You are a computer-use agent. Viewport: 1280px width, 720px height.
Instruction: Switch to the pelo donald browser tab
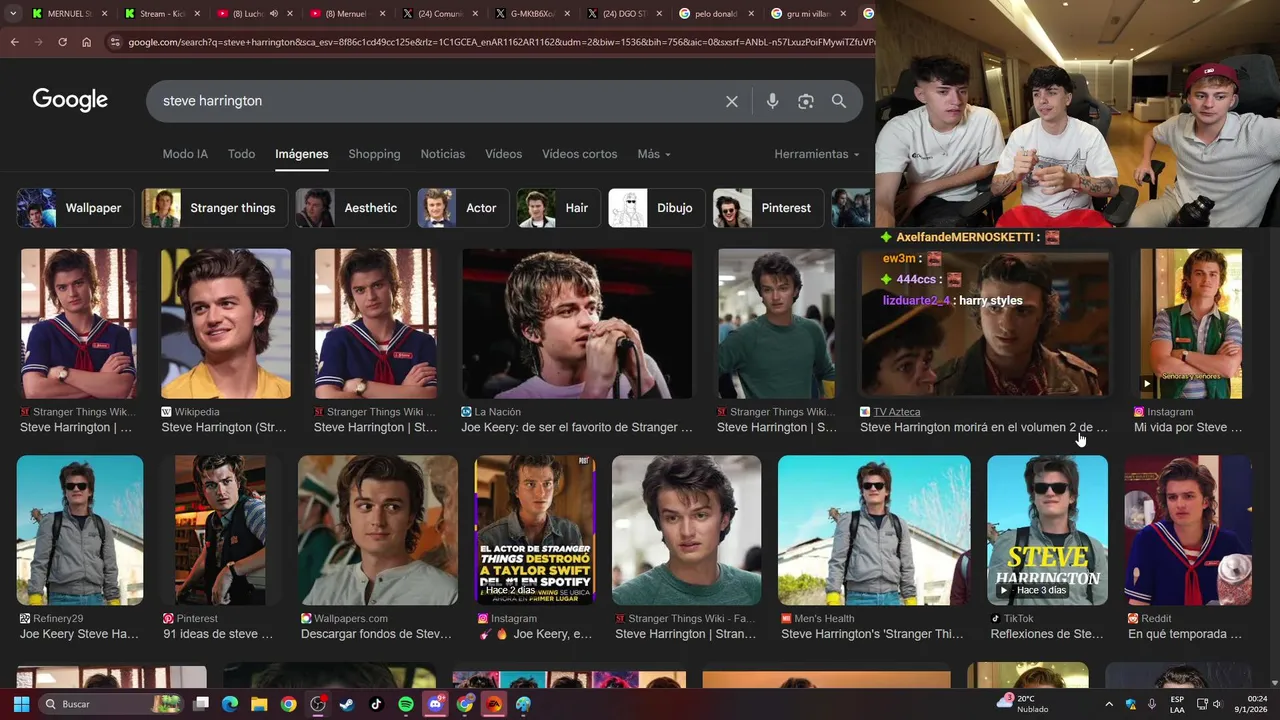point(715,14)
